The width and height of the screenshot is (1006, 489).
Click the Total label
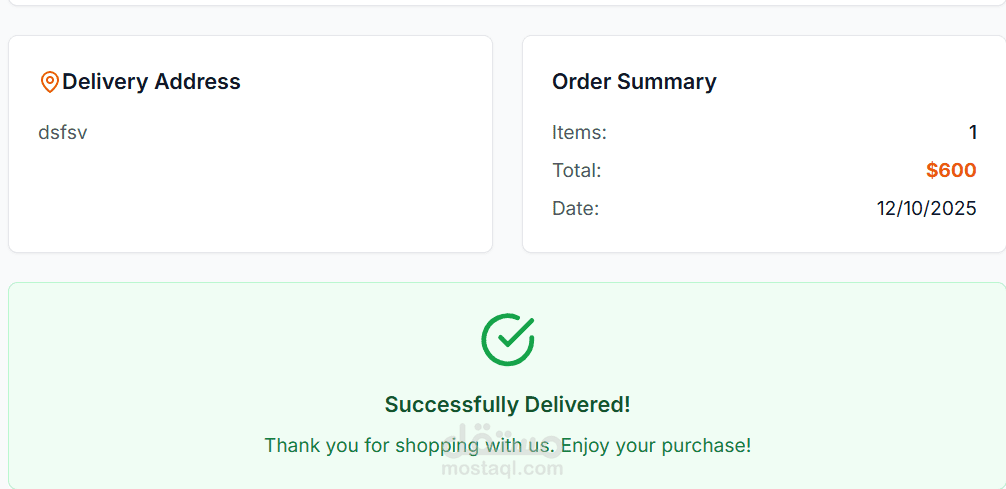point(576,171)
